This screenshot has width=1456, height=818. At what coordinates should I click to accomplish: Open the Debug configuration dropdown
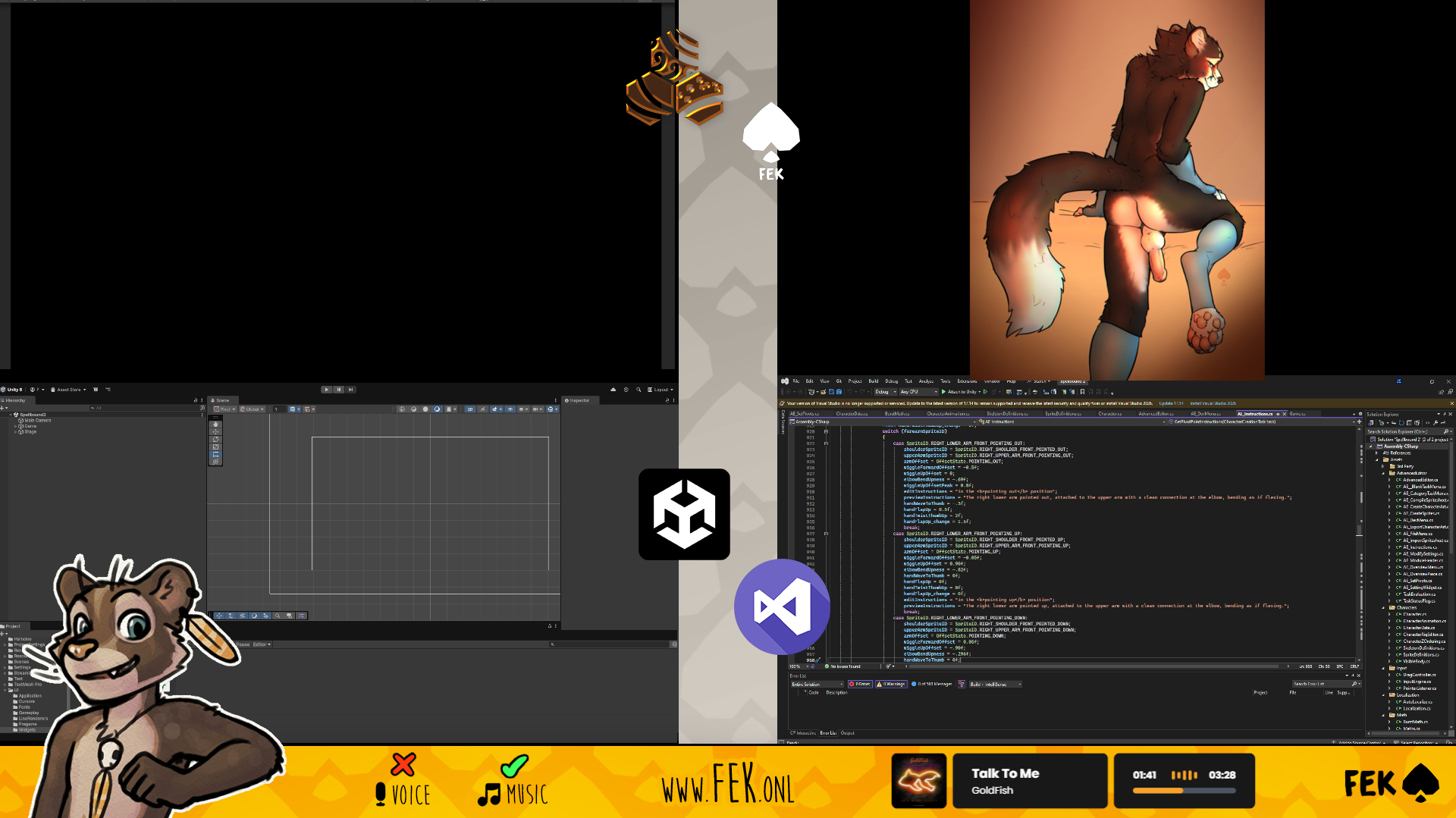tap(885, 392)
